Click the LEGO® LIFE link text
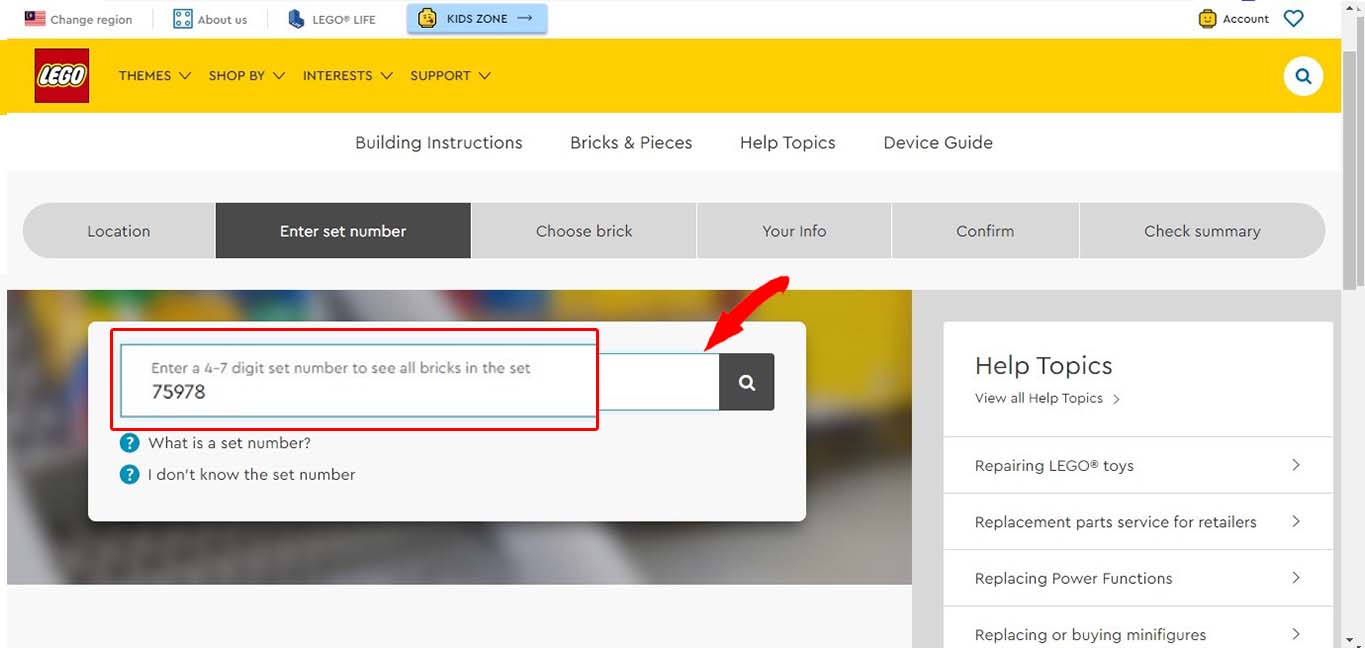 [x=344, y=19]
